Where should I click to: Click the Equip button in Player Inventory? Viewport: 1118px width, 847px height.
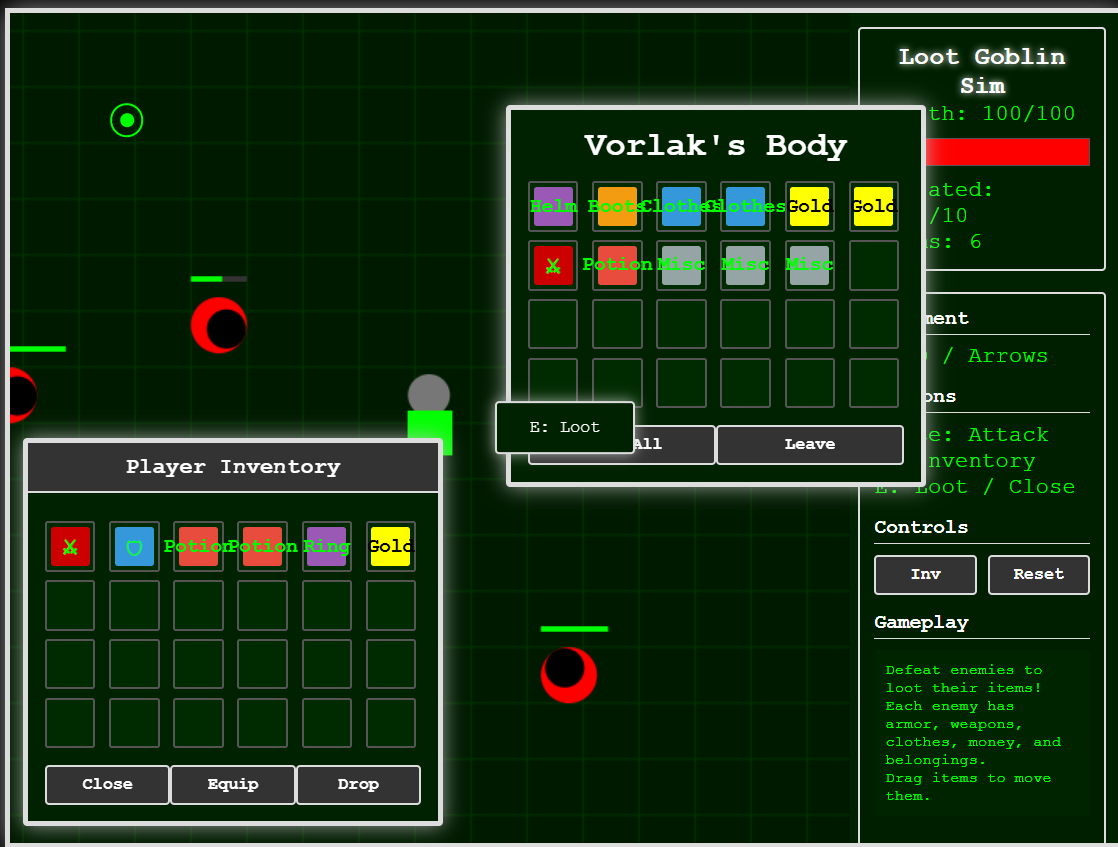point(232,784)
